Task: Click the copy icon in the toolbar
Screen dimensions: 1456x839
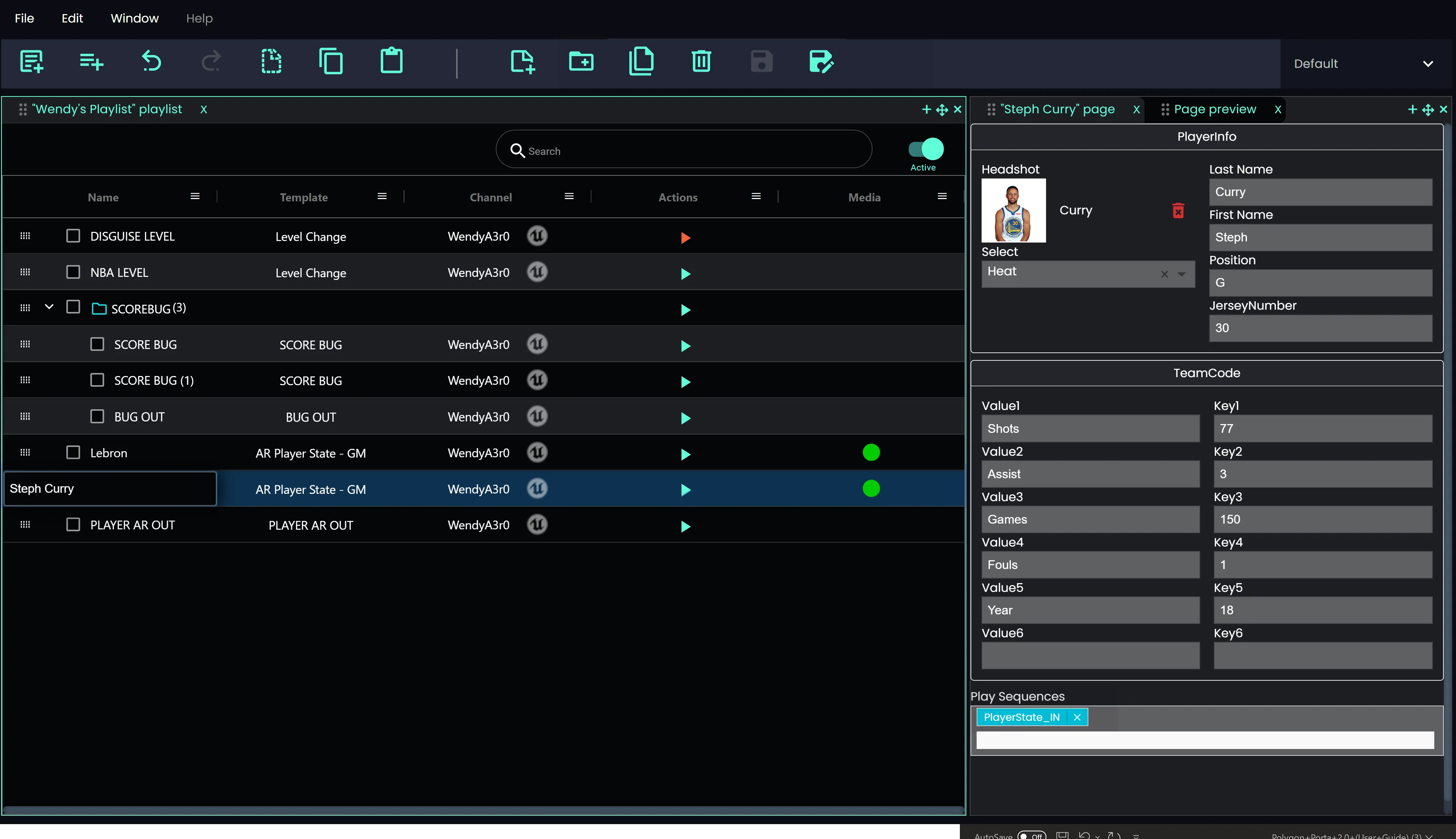Action: coord(331,61)
